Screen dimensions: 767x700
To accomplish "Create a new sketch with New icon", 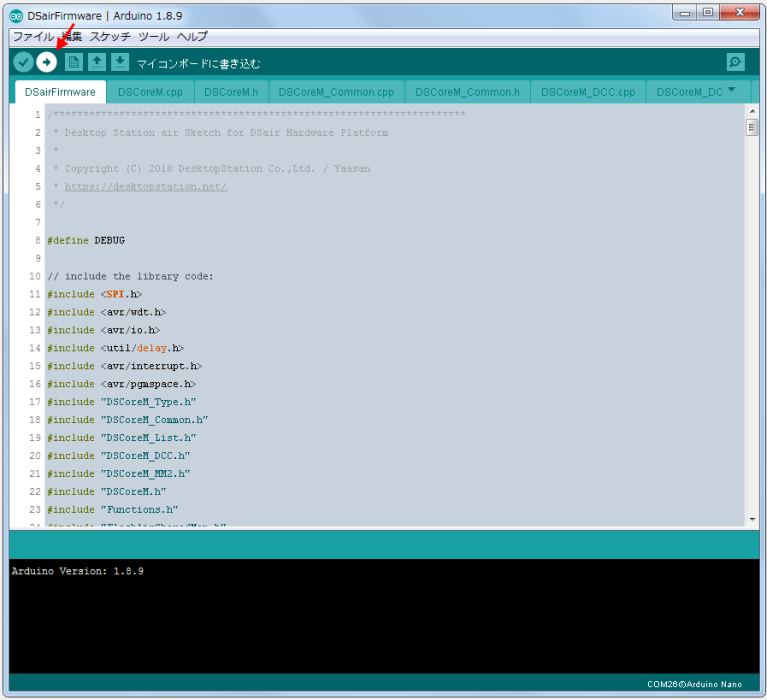I will pos(73,62).
